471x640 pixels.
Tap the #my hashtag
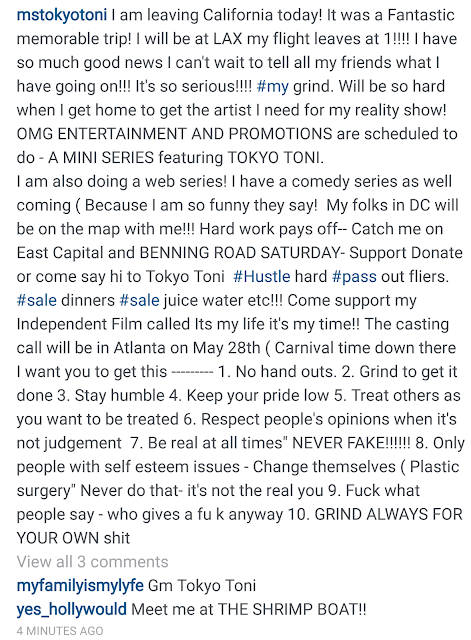point(273,86)
